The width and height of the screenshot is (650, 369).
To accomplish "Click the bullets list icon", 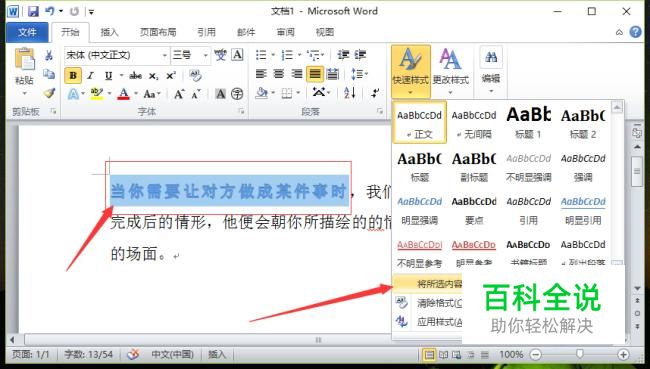I will pos(261,55).
